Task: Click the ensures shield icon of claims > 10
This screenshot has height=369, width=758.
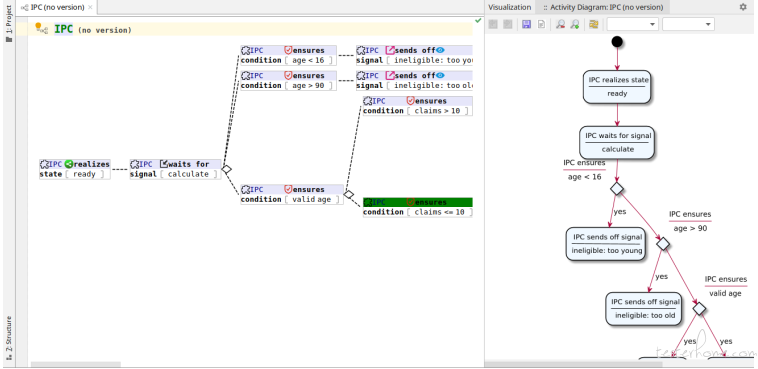Action: [x=410, y=101]
